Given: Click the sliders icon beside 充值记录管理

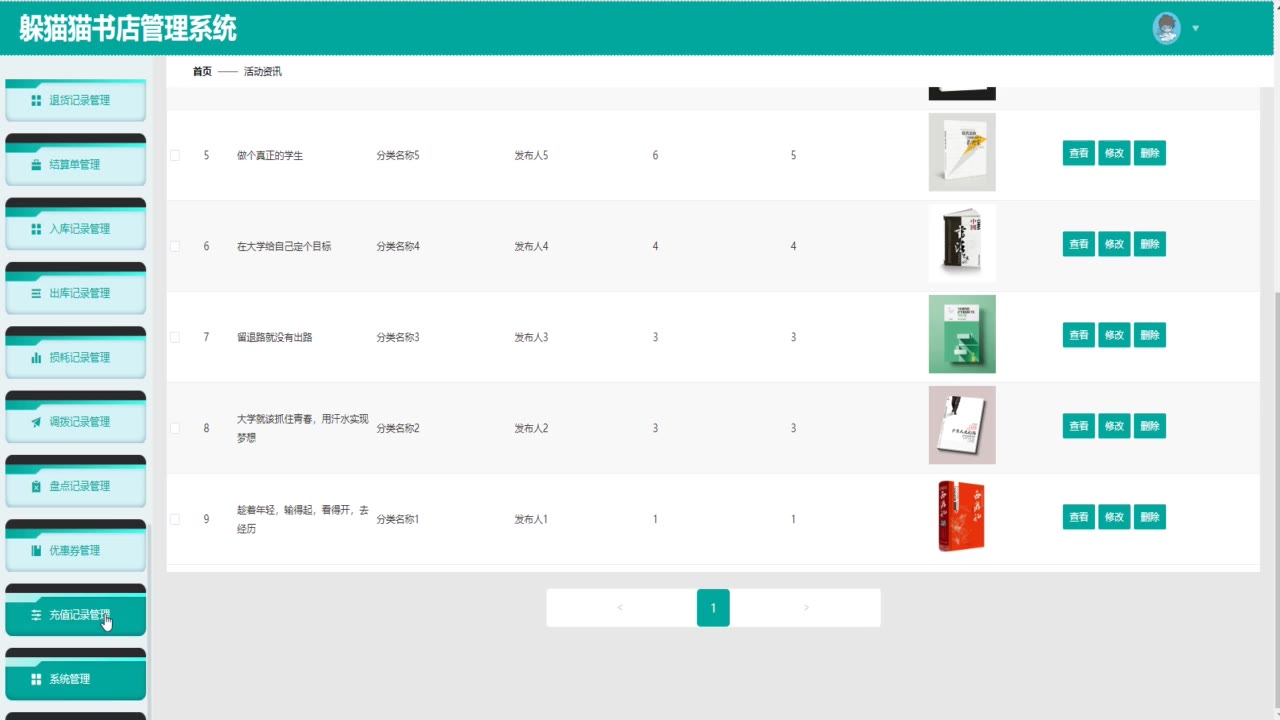Looking at the screenshot, I should [36, 615].
